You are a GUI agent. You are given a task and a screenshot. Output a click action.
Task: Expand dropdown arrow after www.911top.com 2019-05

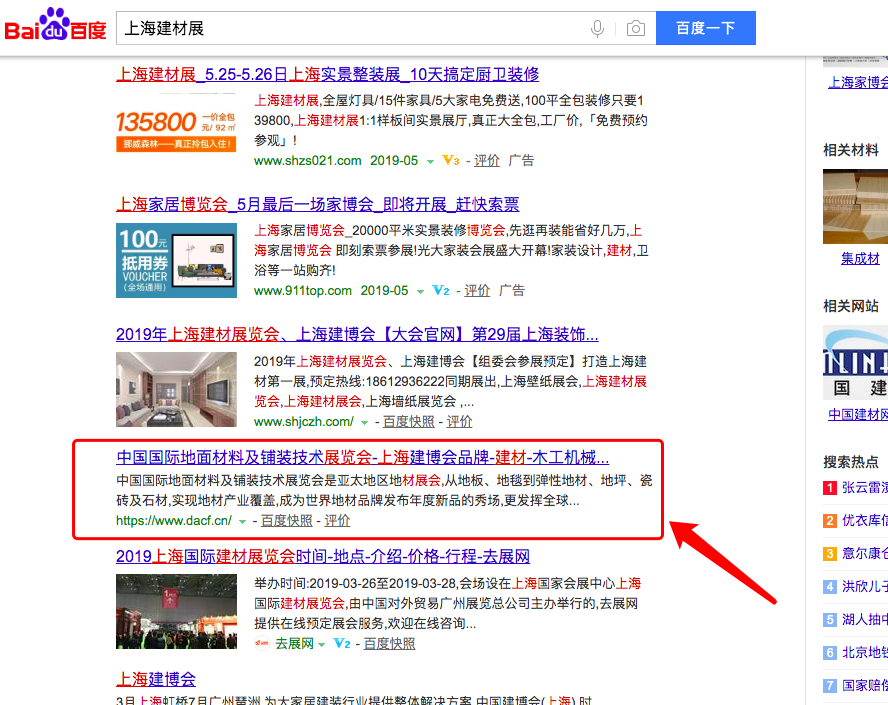[x=420, y=292]
